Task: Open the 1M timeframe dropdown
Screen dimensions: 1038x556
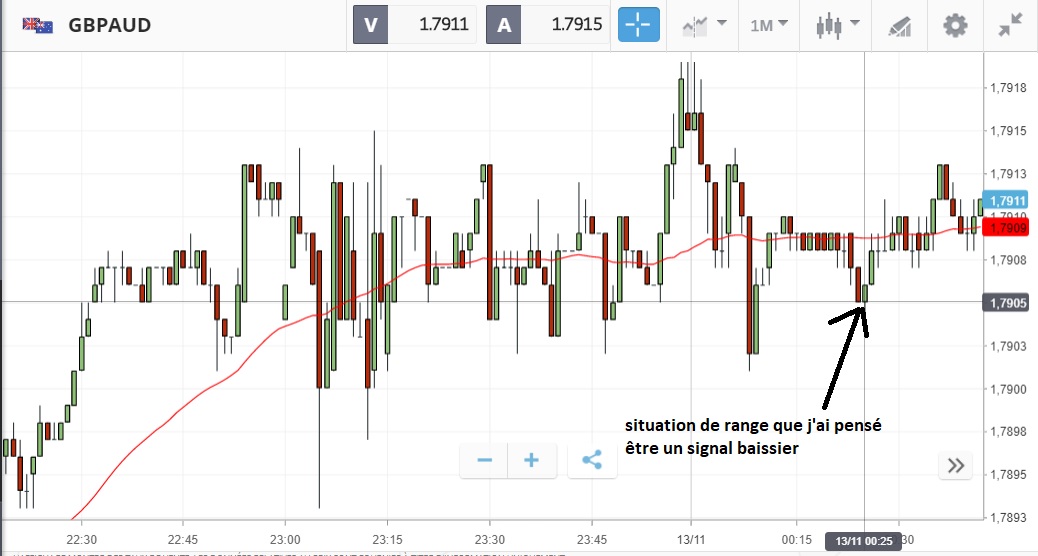Action: [x=769, y=25]
